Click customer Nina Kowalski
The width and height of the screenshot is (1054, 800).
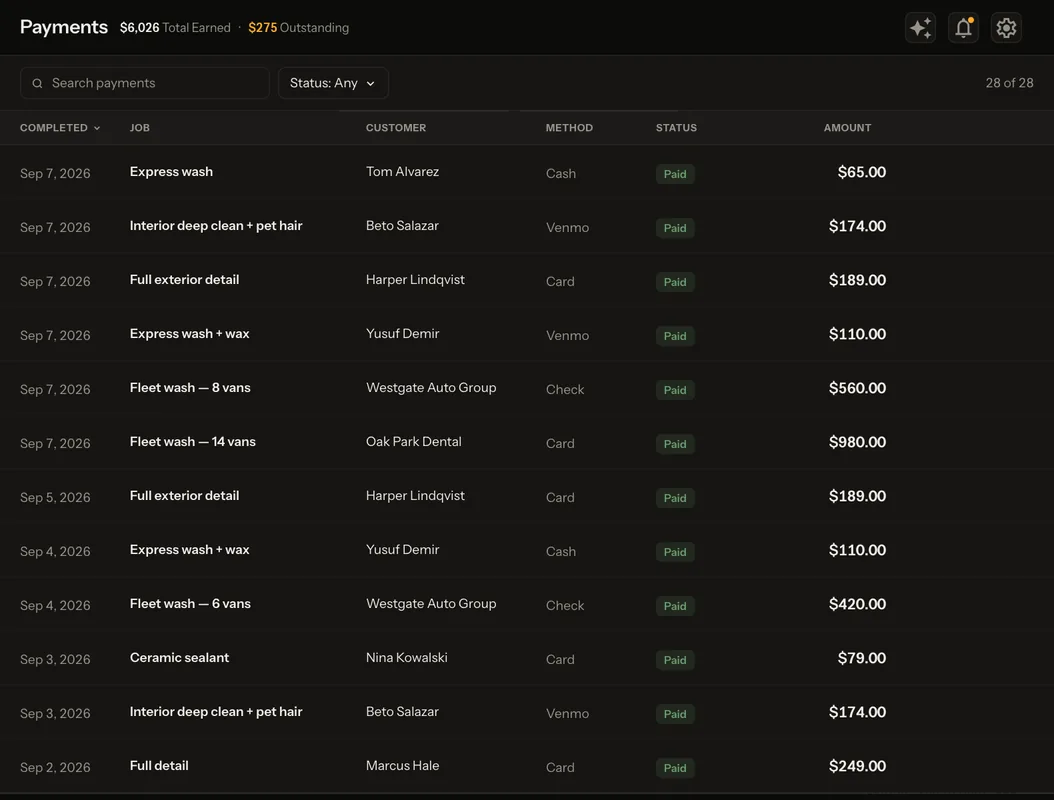point(407,657)
